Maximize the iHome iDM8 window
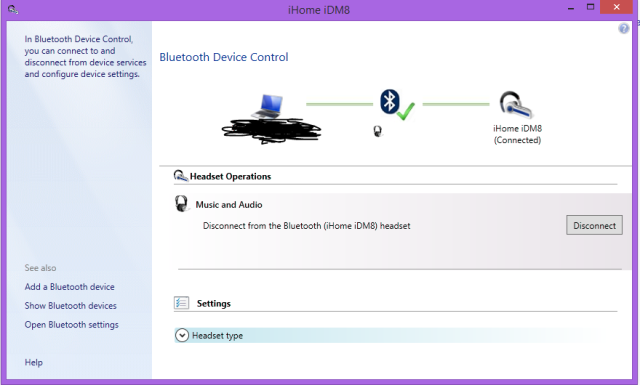640x385 pixels. 590,7
